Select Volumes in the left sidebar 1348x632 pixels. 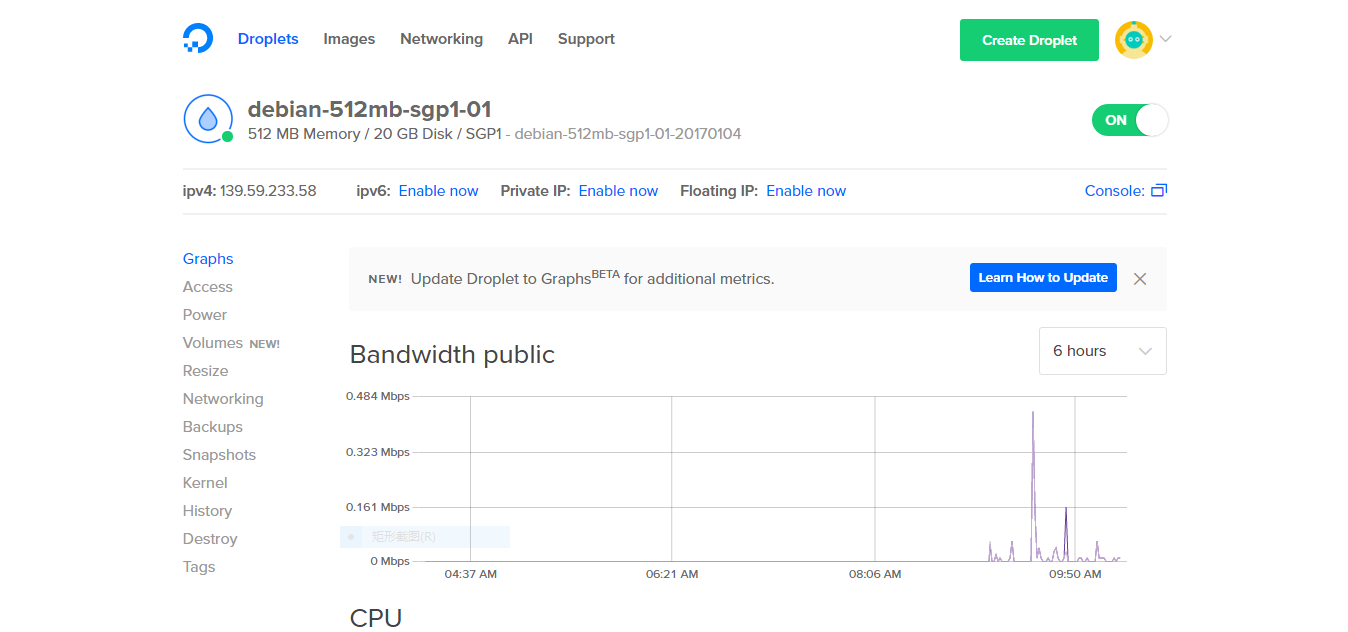click(x=213, y=343)
